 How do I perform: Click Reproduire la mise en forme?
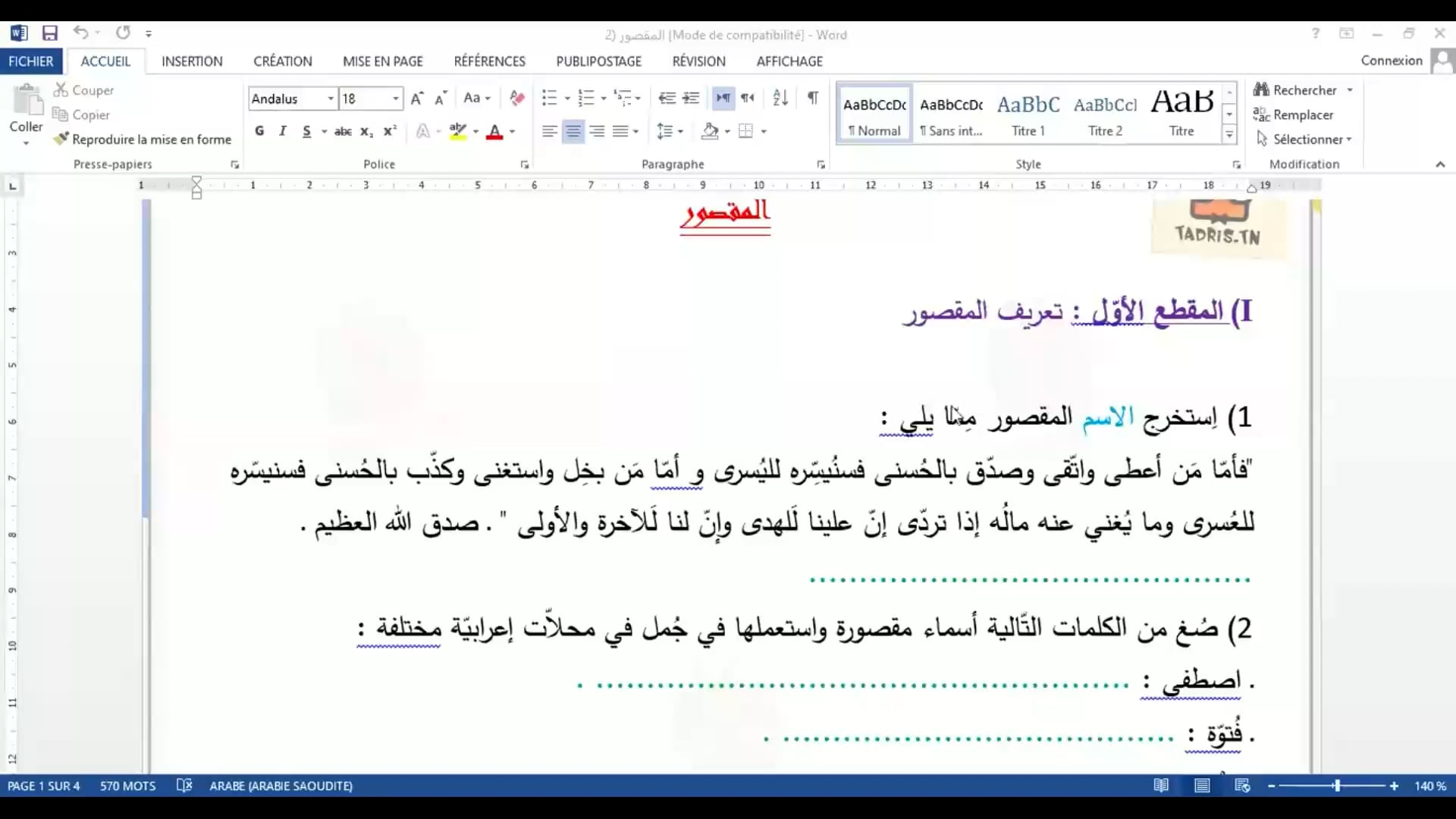(143, 140)
